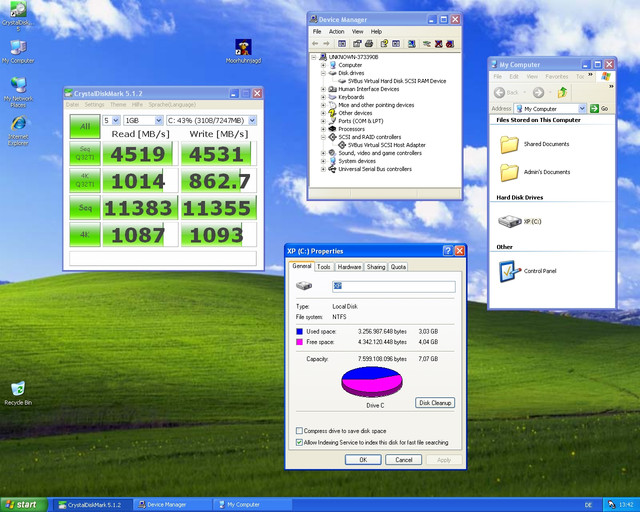640x512 pixels.
Task: Click the Start button
Action: (24, 505)
